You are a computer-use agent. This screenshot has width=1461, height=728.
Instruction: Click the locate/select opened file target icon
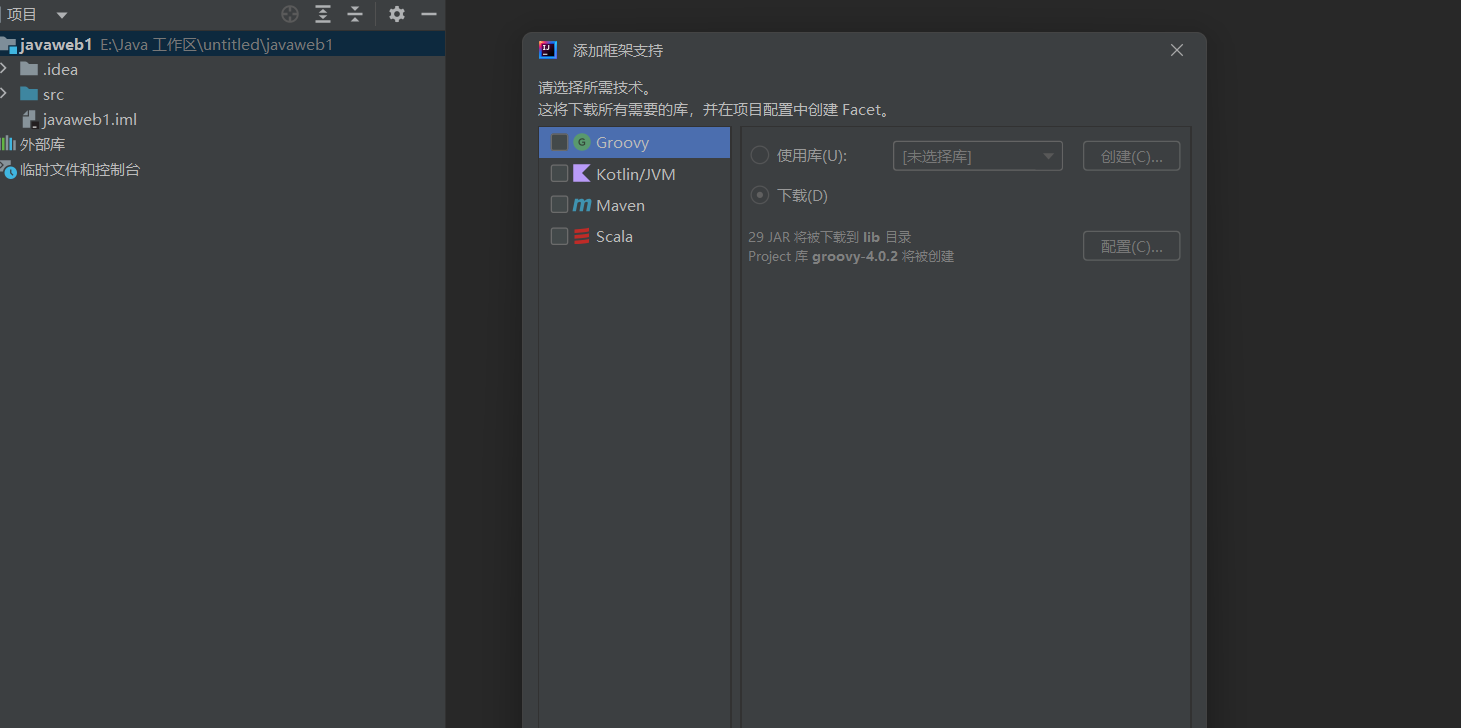click(x=290, y=14)
